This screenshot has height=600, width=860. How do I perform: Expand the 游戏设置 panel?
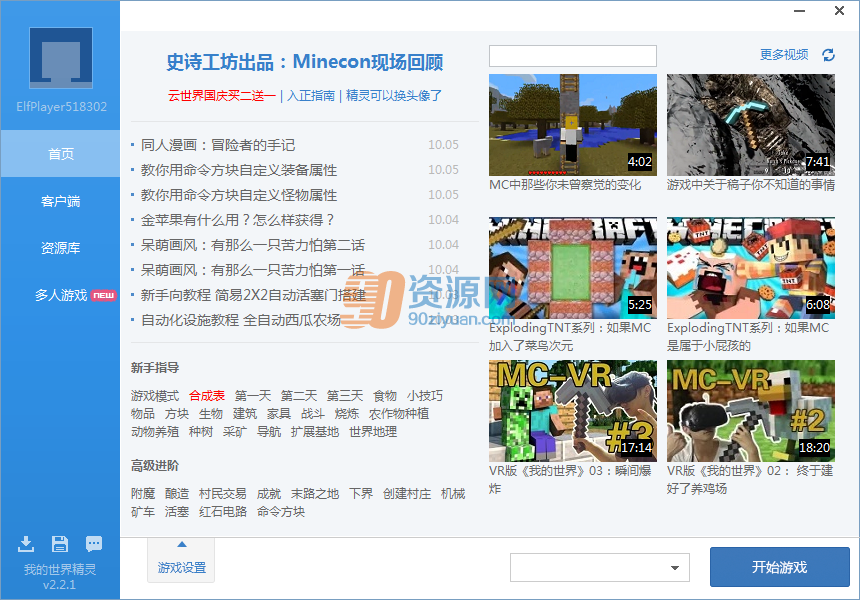pos(182,560)
